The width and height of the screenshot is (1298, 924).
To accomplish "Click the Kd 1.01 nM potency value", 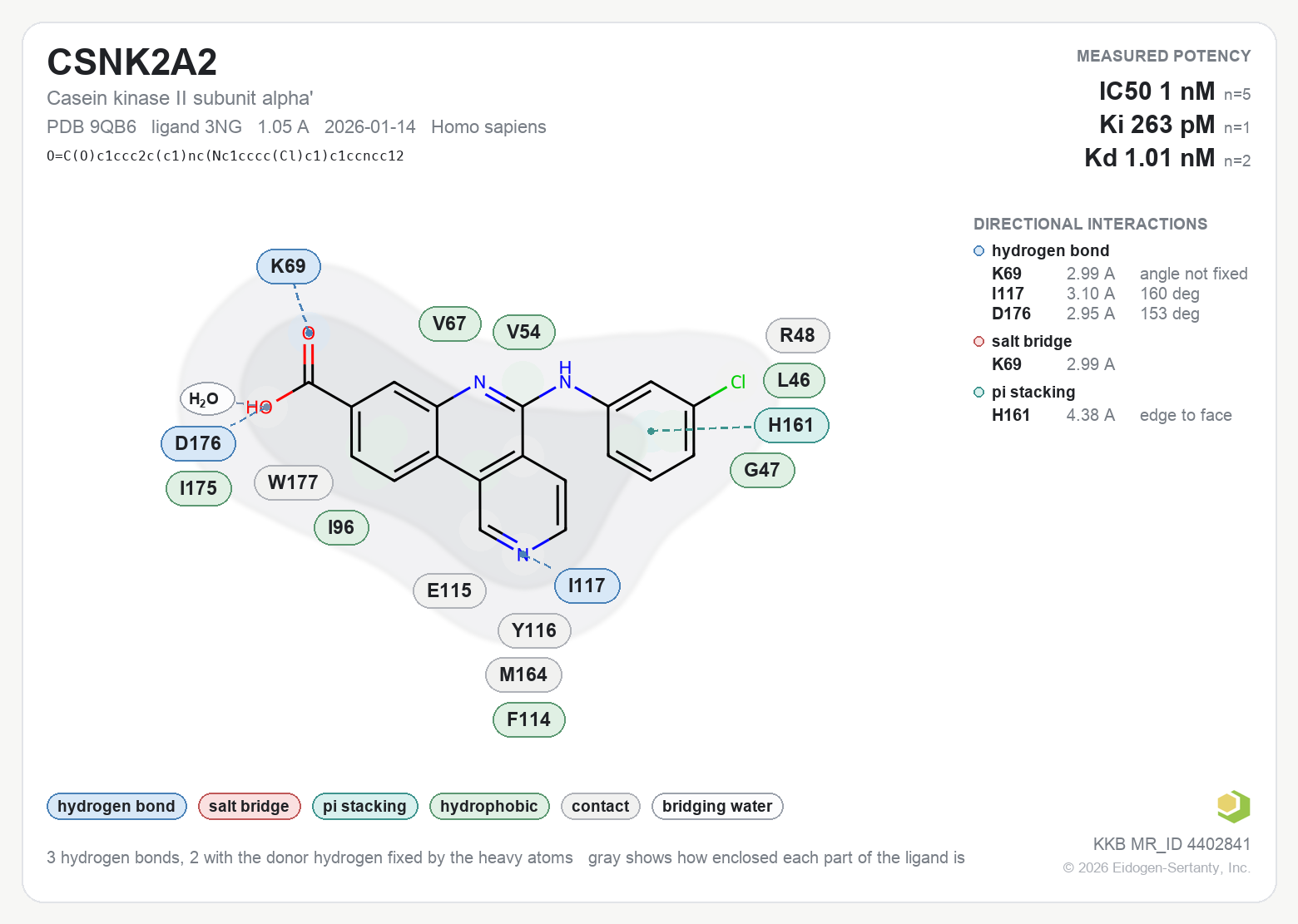I will [1149, 158].
